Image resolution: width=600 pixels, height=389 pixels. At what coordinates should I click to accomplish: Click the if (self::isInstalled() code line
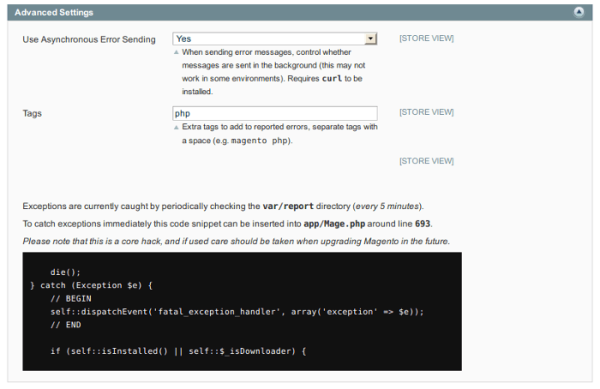coord(178,351)
